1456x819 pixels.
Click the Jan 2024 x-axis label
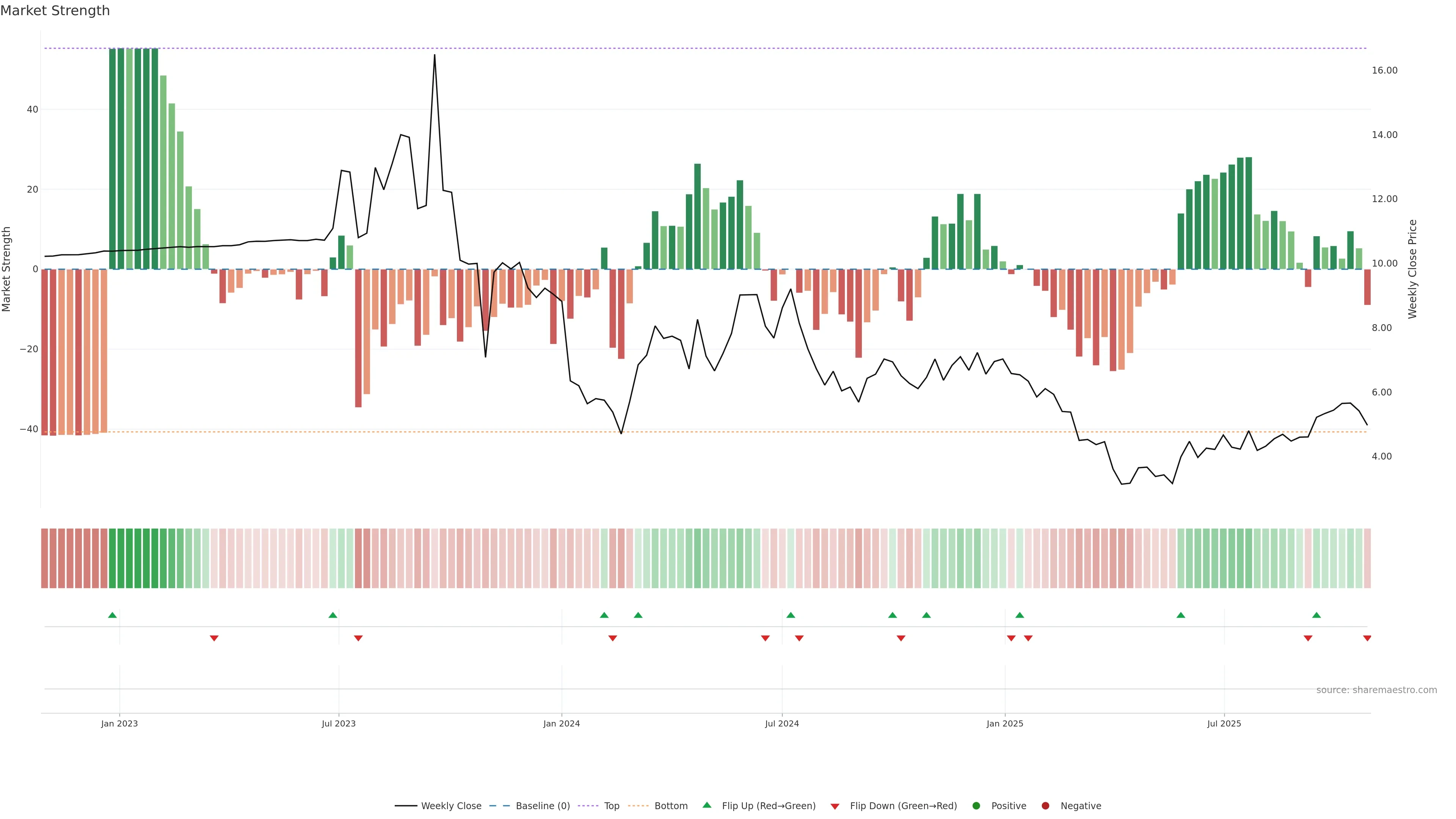[x=561, y=723]
